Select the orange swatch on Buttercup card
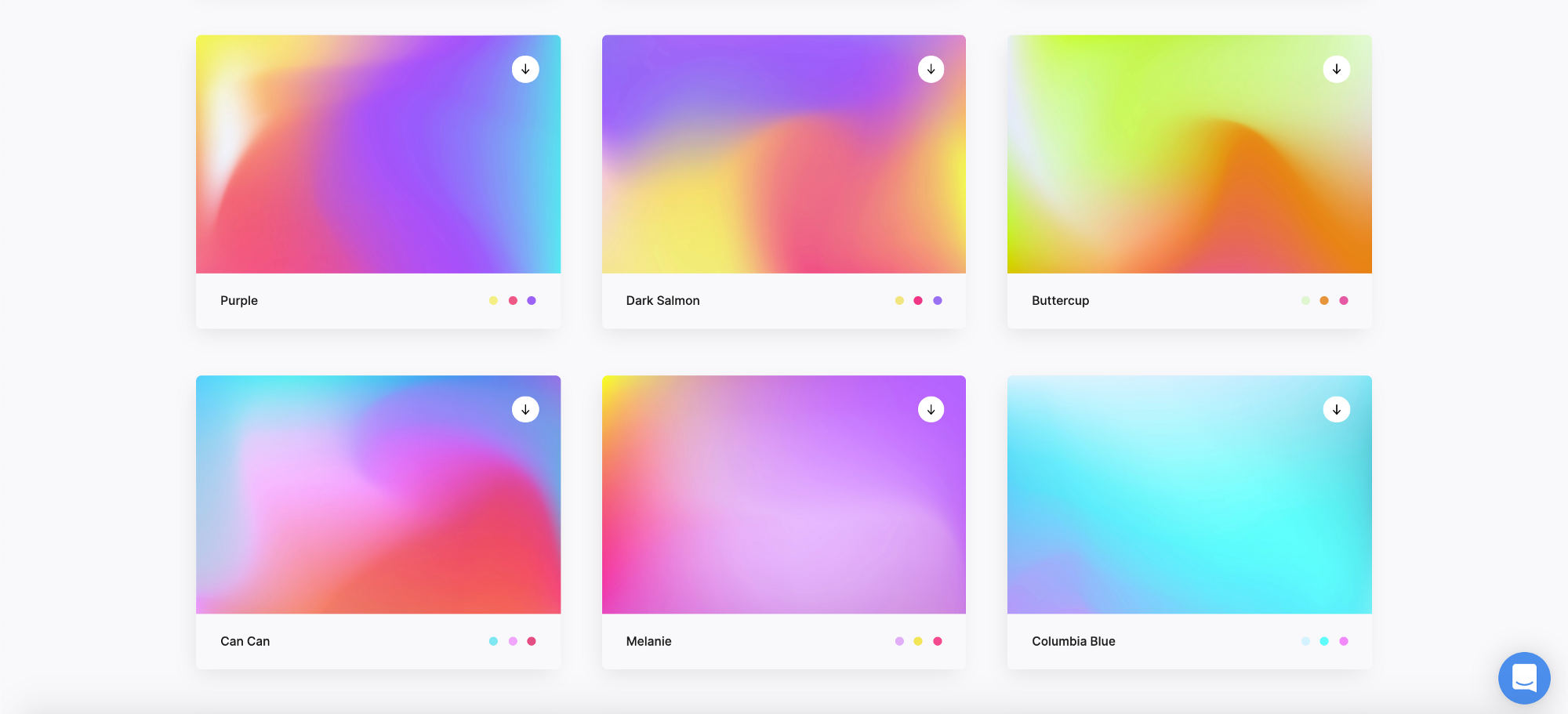The width and height of the screenshot is (1568, 714). point(1324,300)
